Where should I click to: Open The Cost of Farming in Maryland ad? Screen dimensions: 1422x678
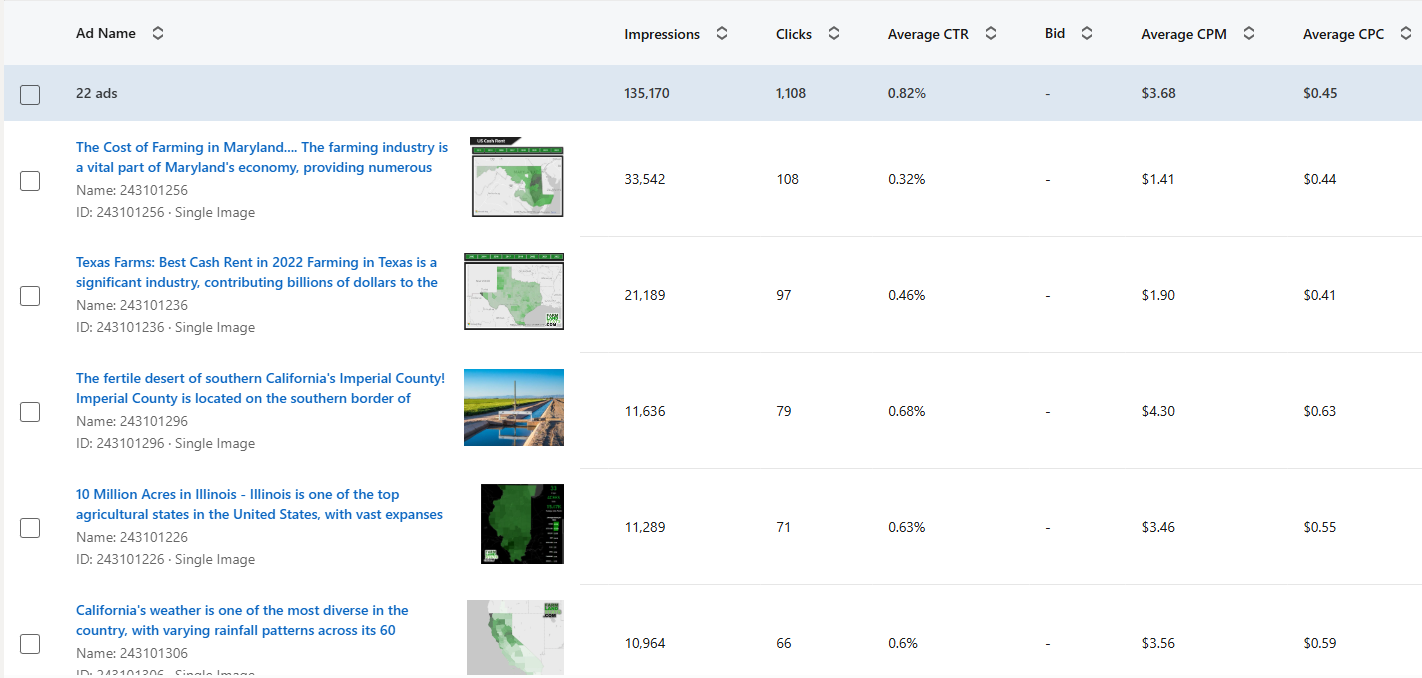pos(262,157)
